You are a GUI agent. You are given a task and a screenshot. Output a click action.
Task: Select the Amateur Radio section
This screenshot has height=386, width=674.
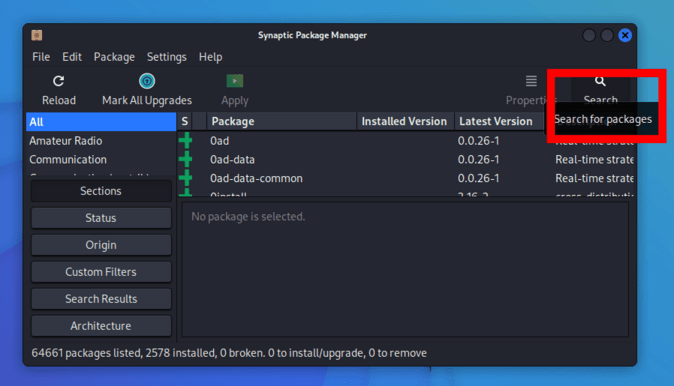101,141
